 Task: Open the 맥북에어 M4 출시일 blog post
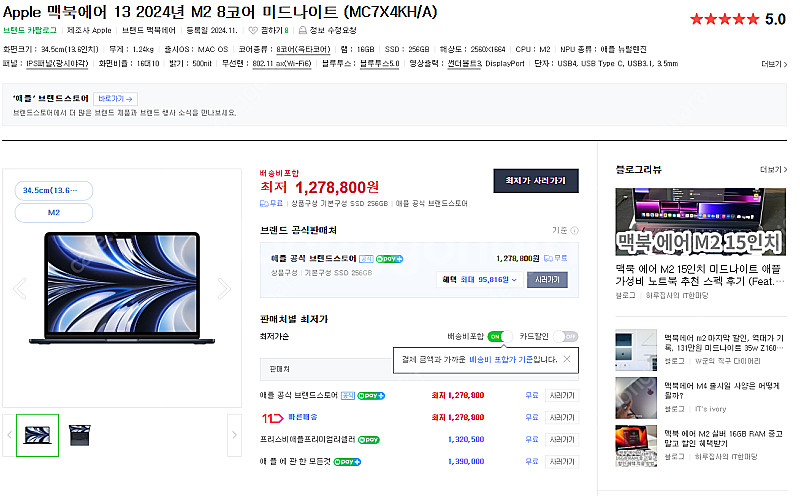(x=721, y=390)
